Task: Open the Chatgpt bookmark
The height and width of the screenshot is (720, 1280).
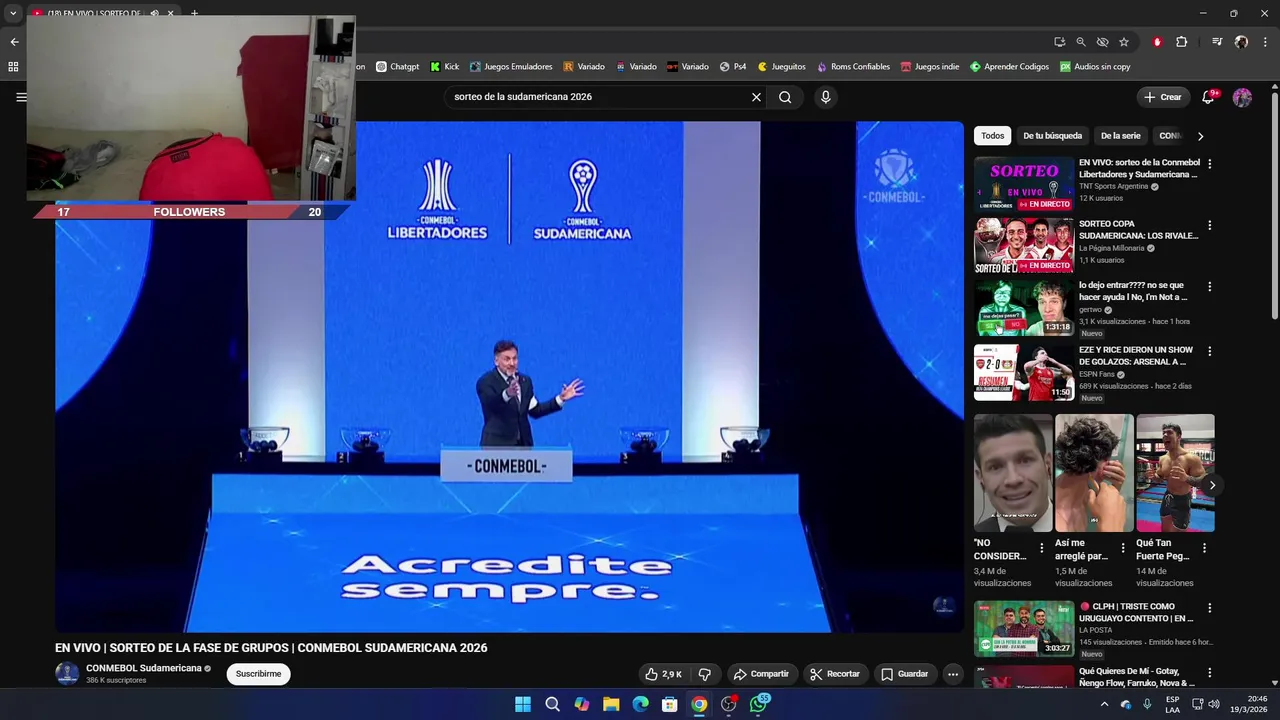Action: (397, 67)
